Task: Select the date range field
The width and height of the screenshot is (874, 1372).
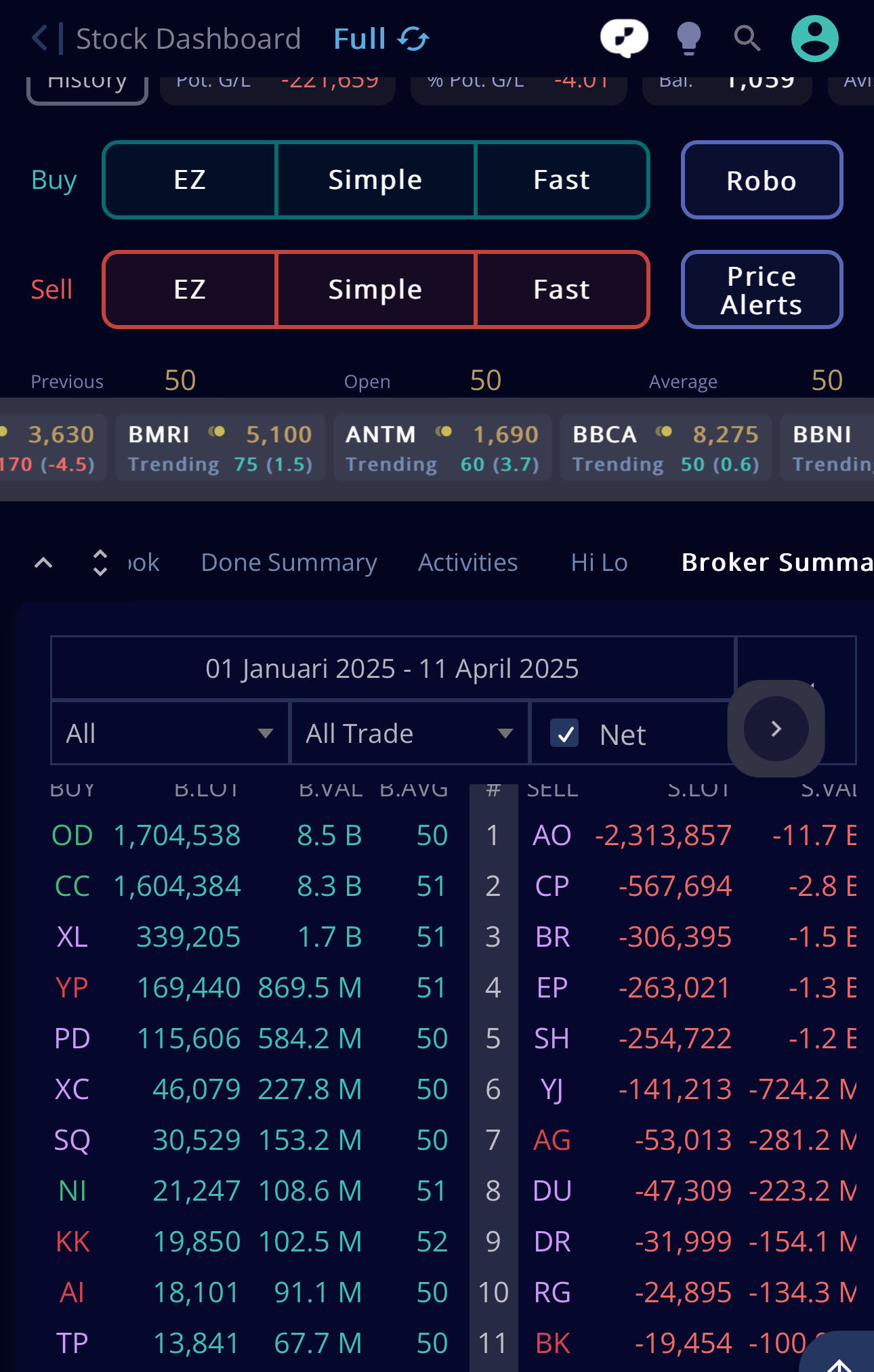Action: coord(392,668)
